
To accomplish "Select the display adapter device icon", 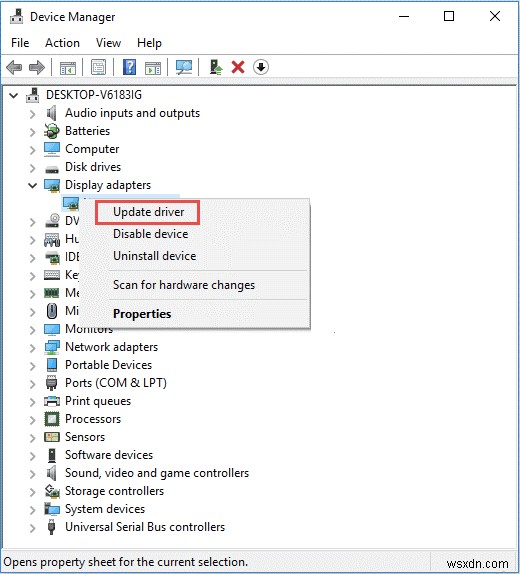I will (x=71, y=203).
